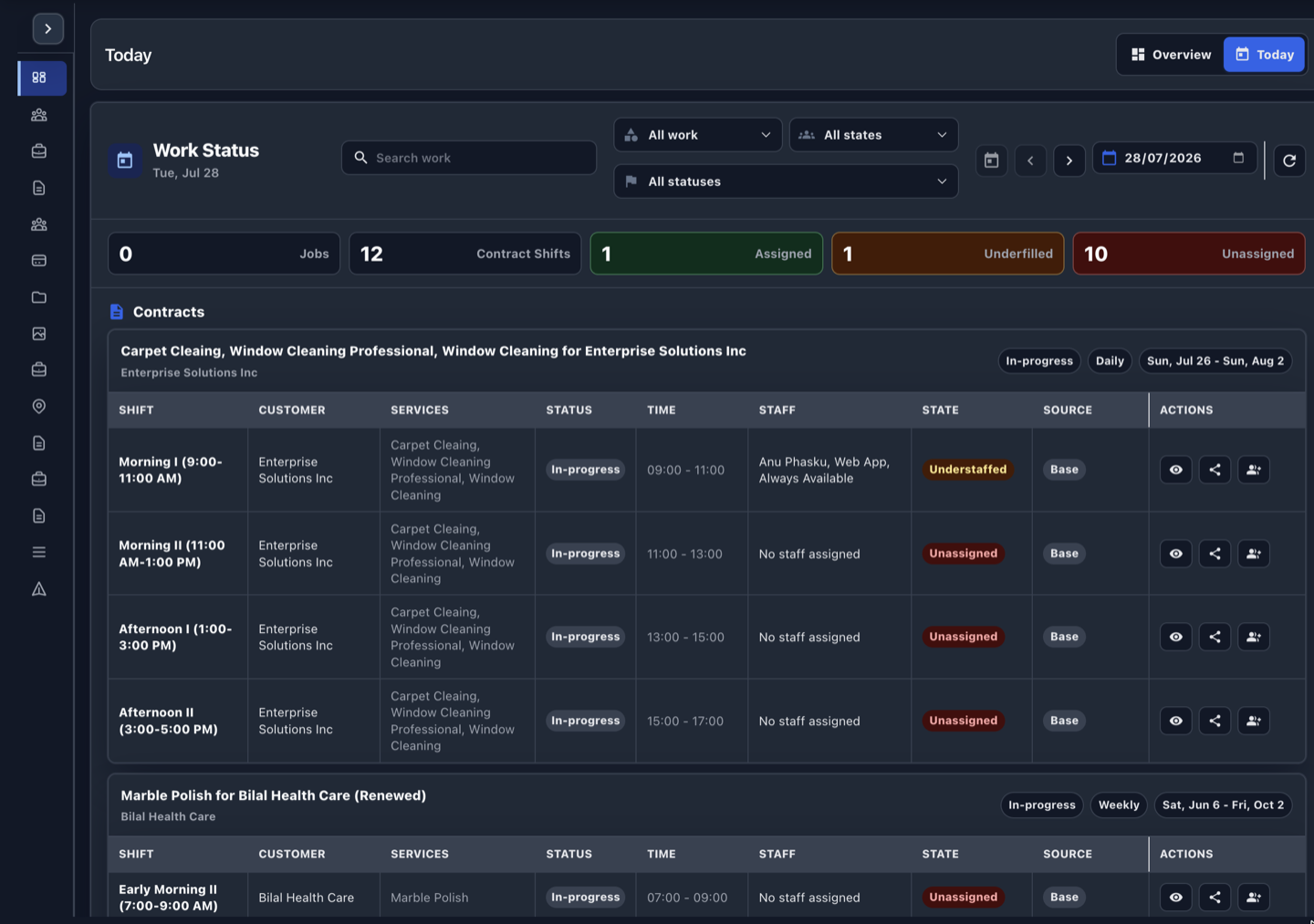
Task: Open the warning triangle icon in sidebar
Action: [x=39, y=588]
